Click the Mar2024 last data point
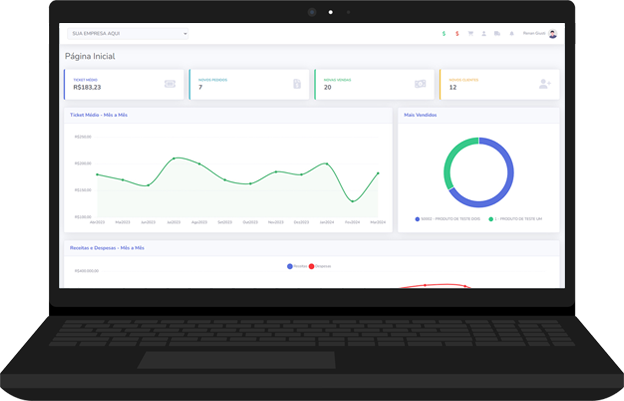 (x=378, y=173)
